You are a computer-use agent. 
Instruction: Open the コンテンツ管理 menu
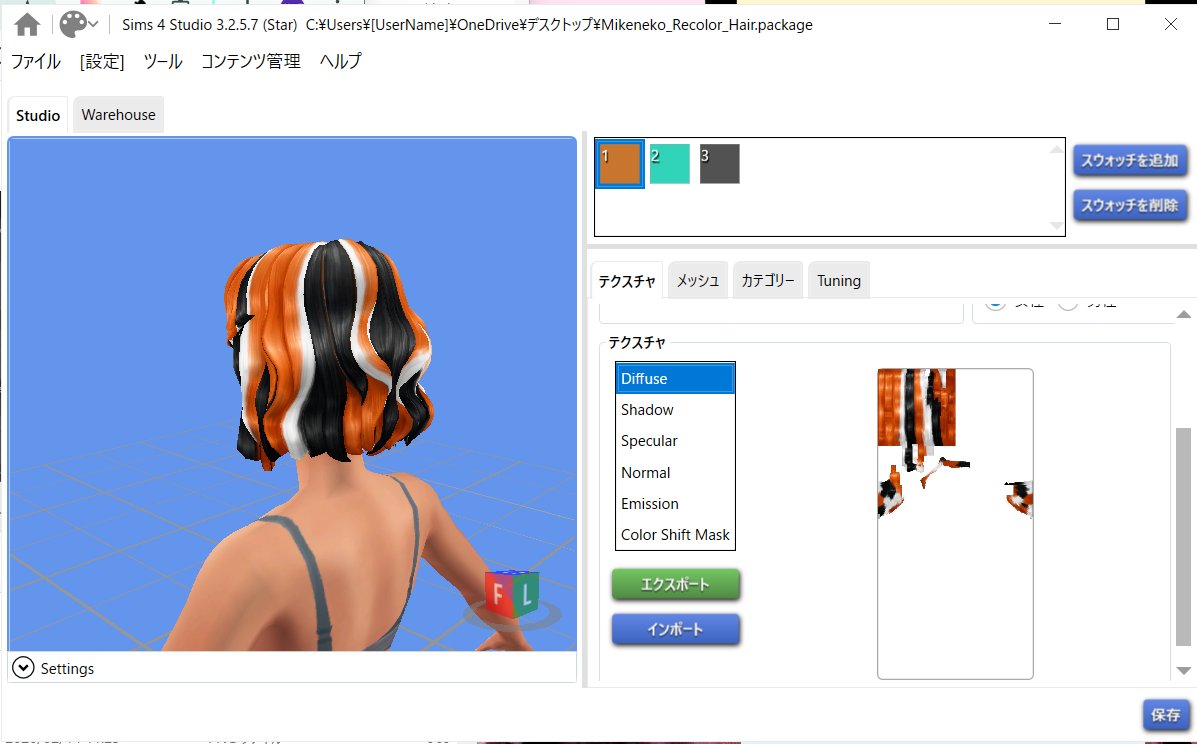coord(250,61)
